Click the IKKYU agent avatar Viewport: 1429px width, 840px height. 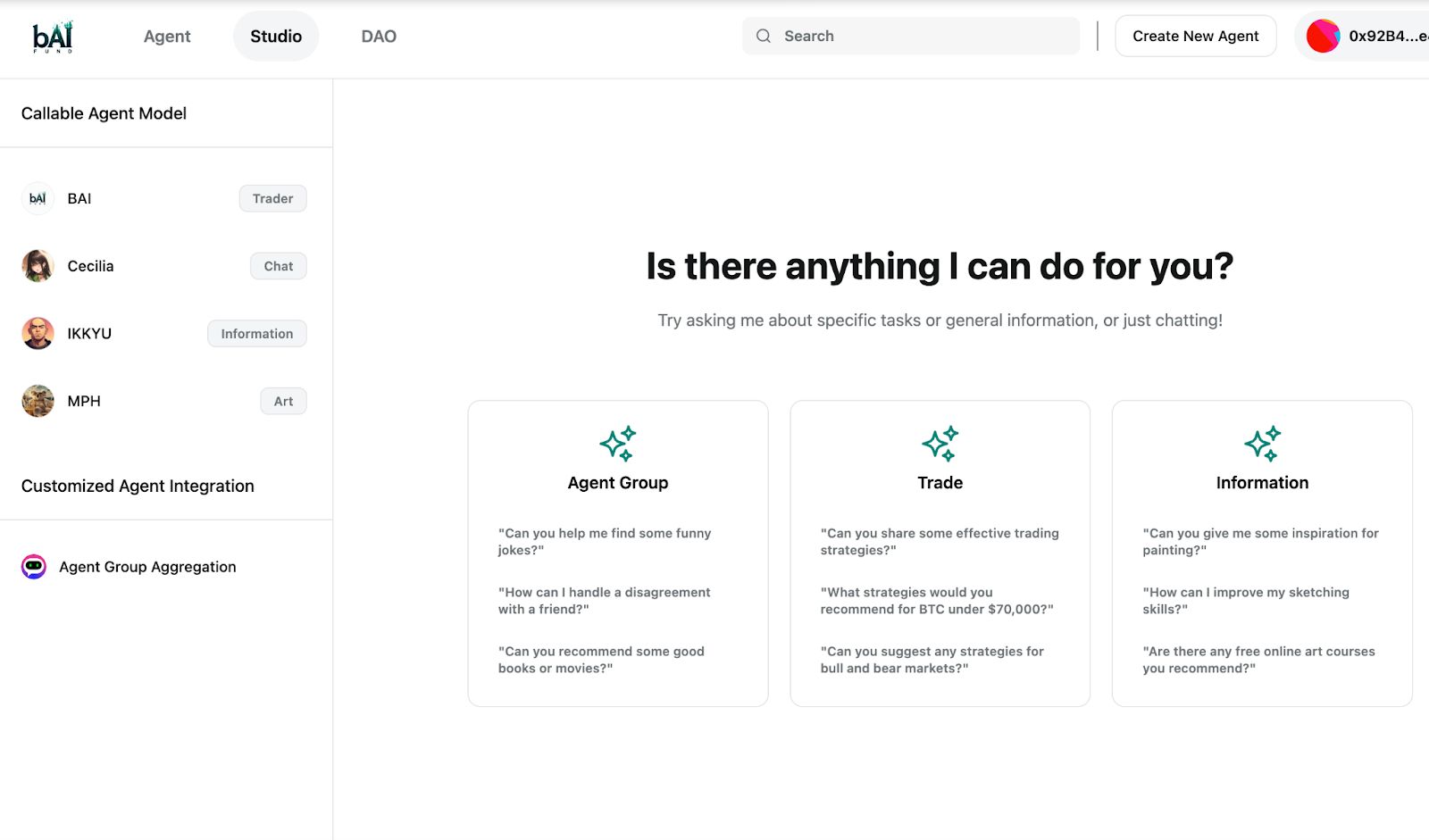coord(38,334)
